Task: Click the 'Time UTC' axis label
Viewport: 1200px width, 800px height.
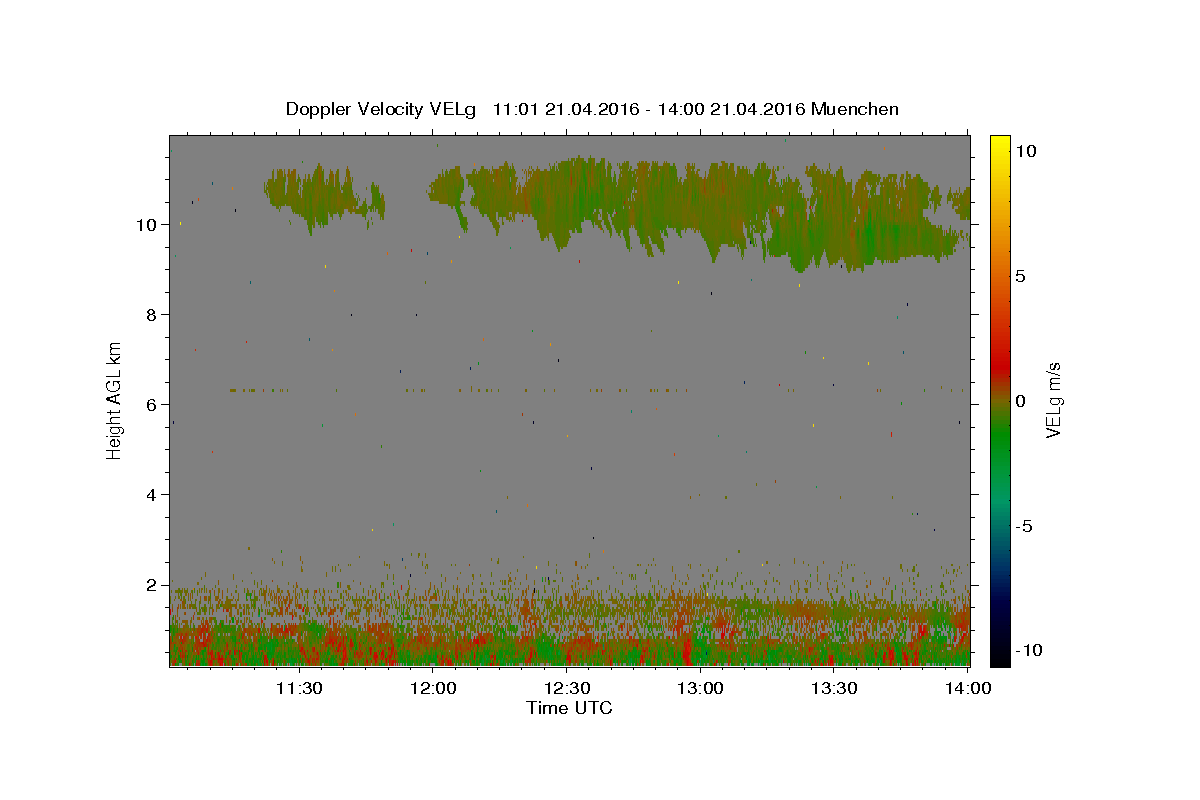Action: pyautogui.click(x=569, y=708)
